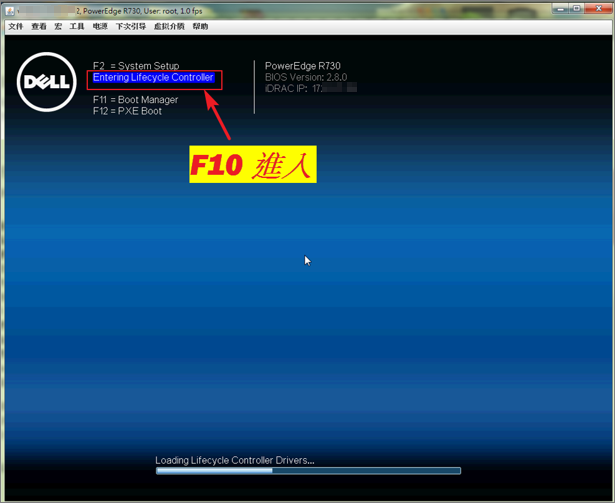Image resolution: width=615 pixels, height=503 pixels.
Task: Click the BIOS Version: 2.8.0 text
Action: pos(306,77)
